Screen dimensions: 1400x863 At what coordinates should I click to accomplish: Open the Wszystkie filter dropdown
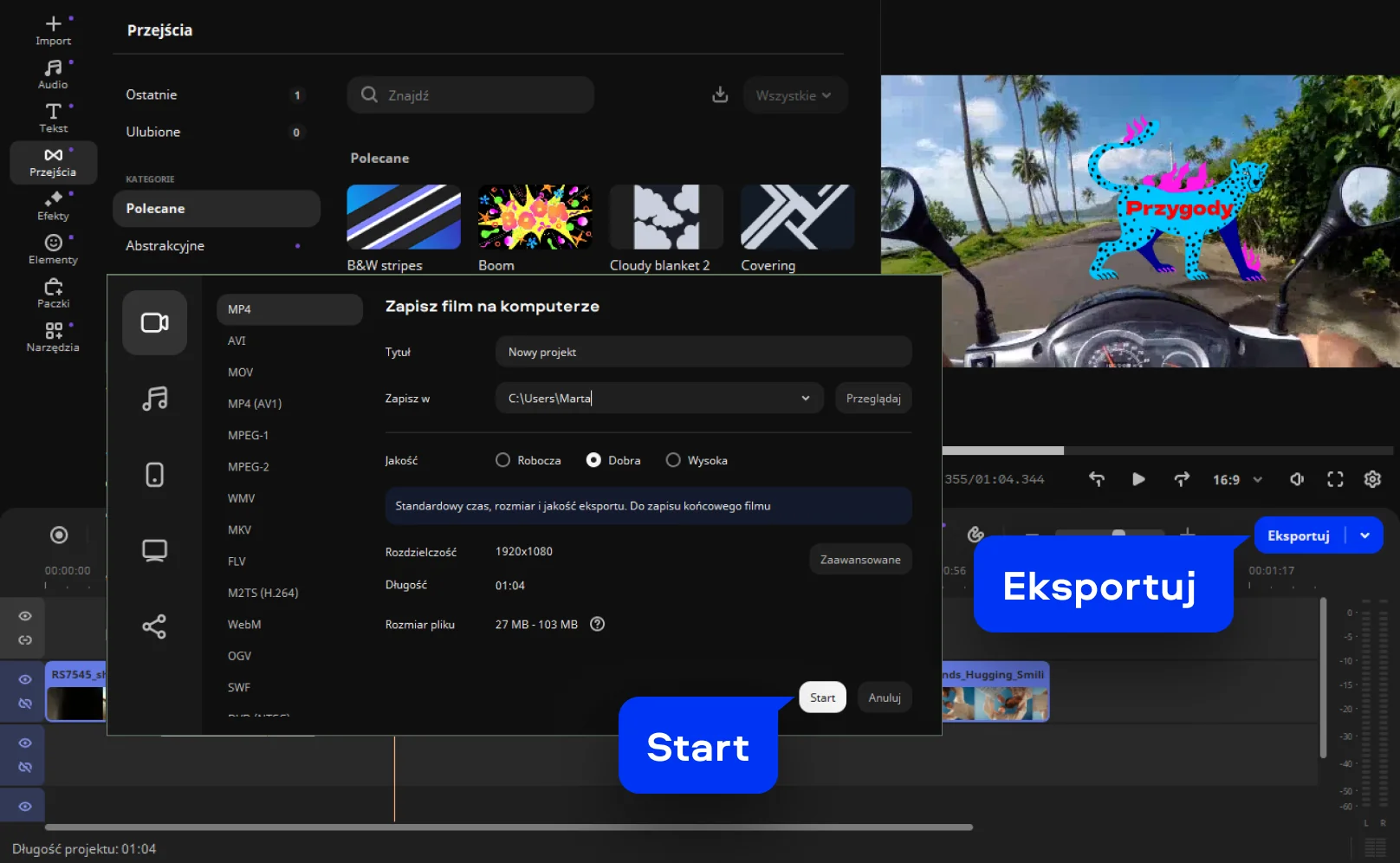coord(794,95)
